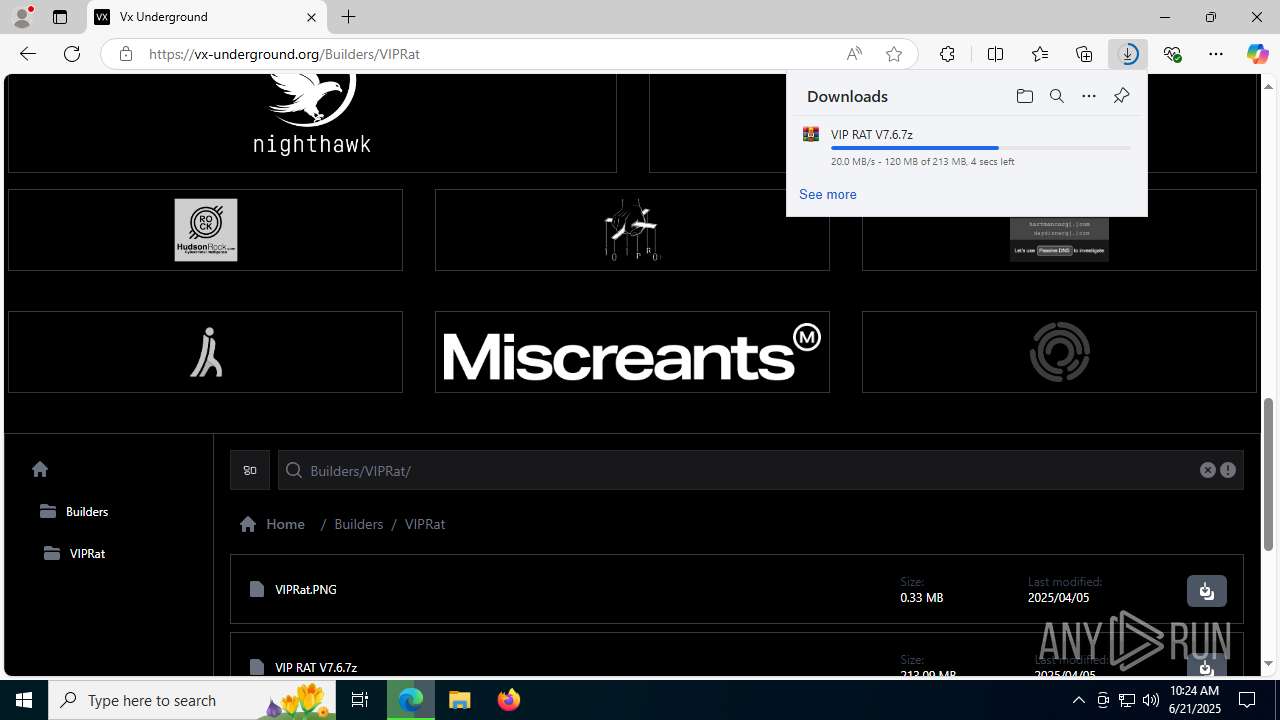The width and height of the screenshot is (1280, 720).
Task: Click See more in Downloads panel
Action: [x=827, y=194]
